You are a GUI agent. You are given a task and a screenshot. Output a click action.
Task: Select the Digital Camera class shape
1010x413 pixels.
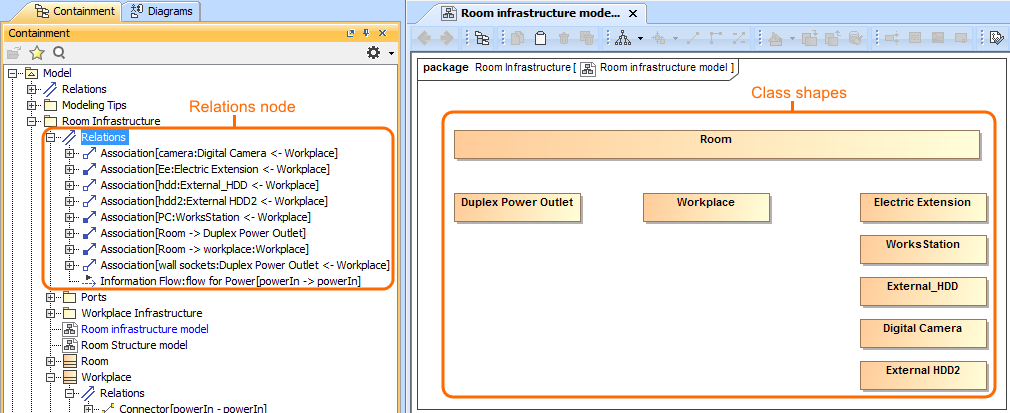coord(922,332)
